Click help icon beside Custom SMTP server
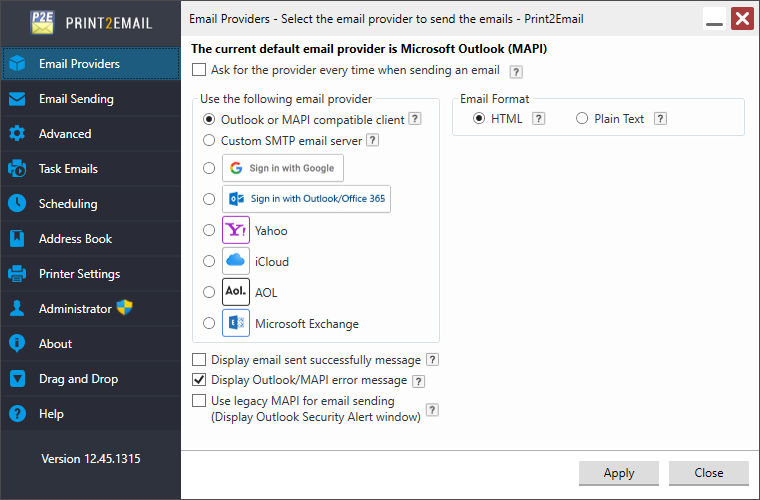Screen dimensions: 760x500 pos(372,141)
